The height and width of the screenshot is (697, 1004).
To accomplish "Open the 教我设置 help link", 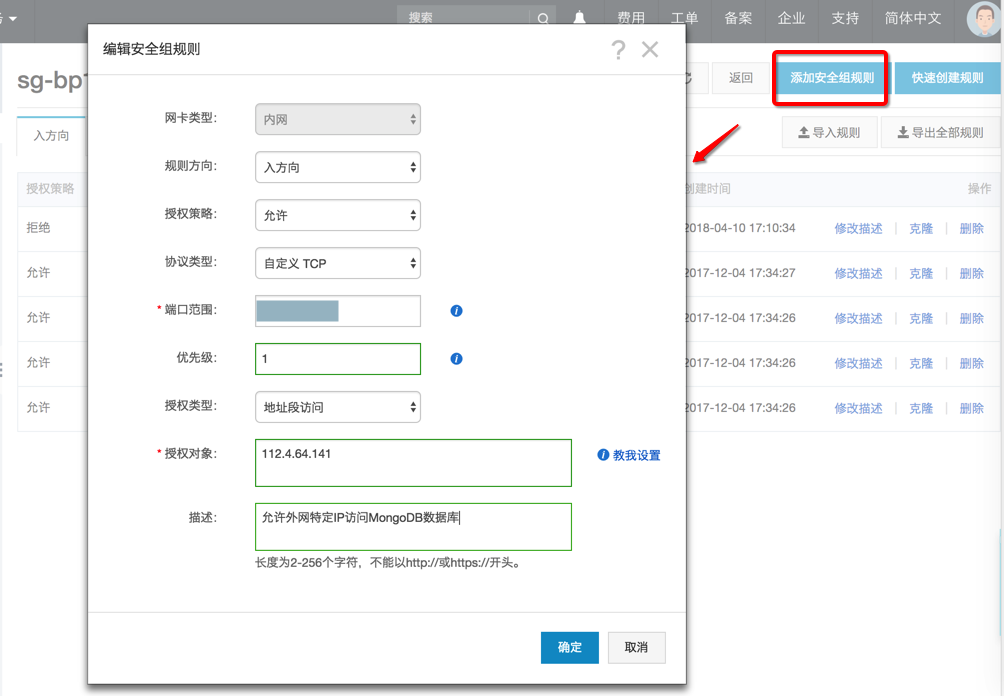I will [636, 455].
